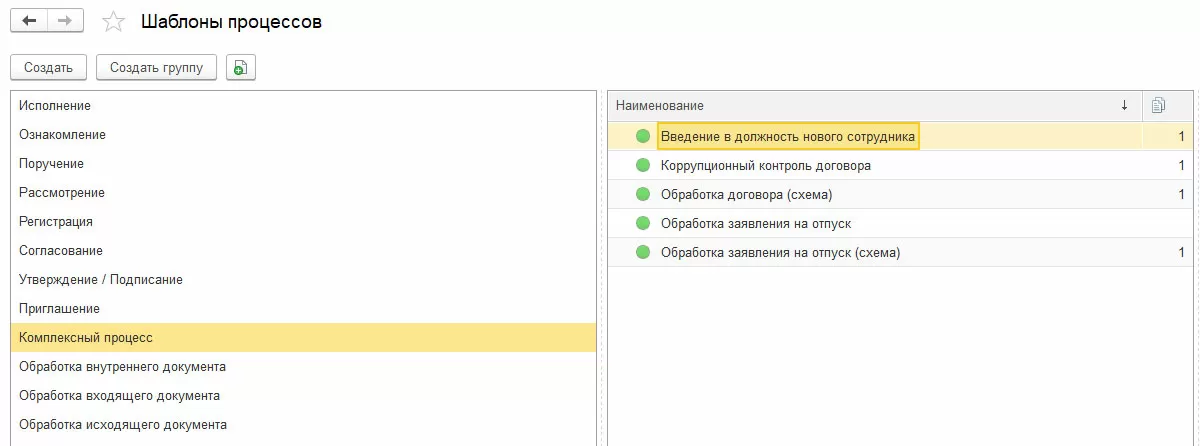Select Обработка исходящего документа in the list

303,424
